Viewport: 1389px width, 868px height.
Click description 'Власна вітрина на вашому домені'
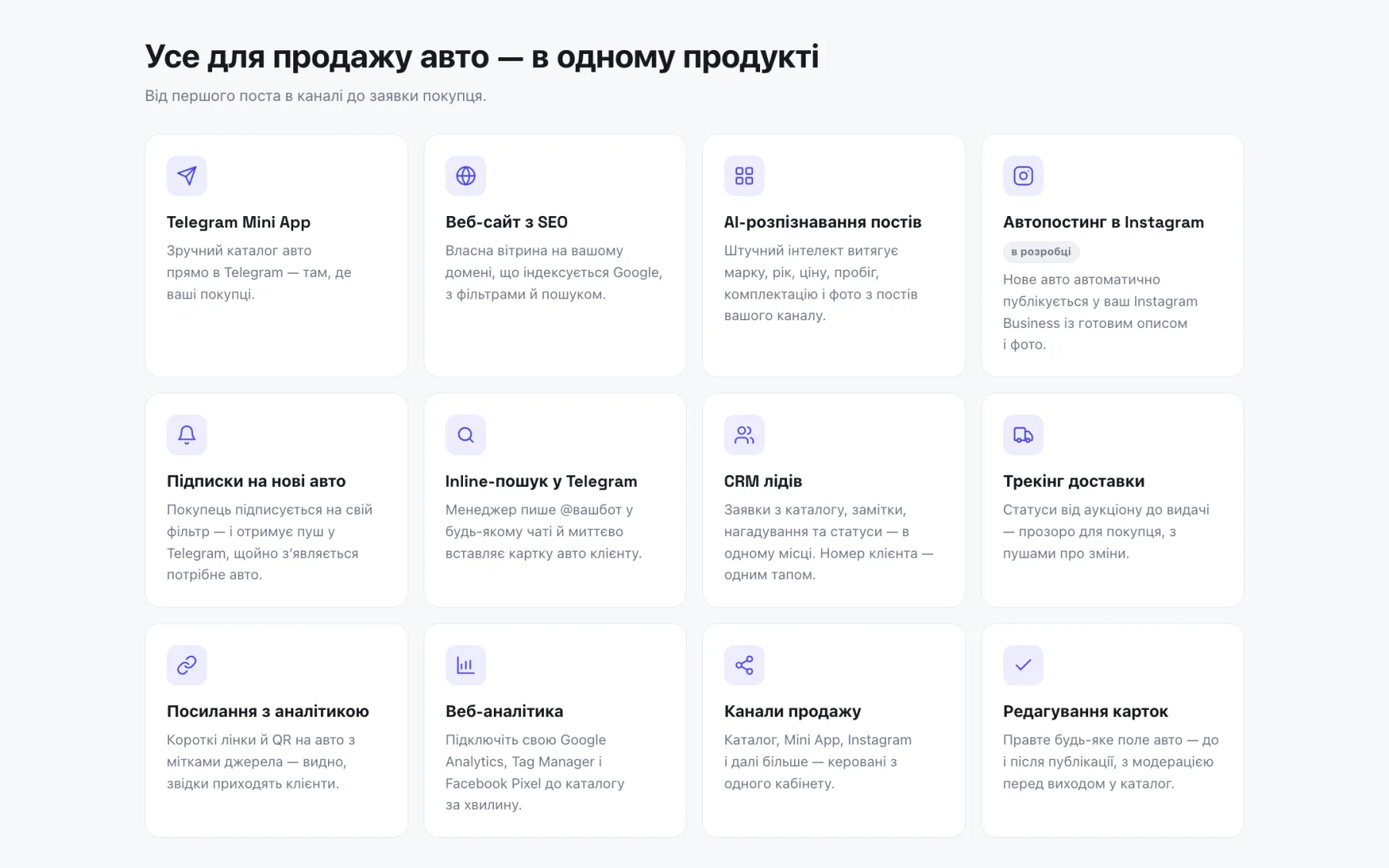pos(554,272)
